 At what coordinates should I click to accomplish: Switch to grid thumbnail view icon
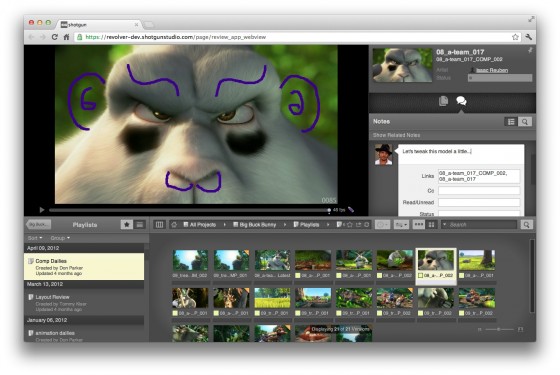coord(431,225)
